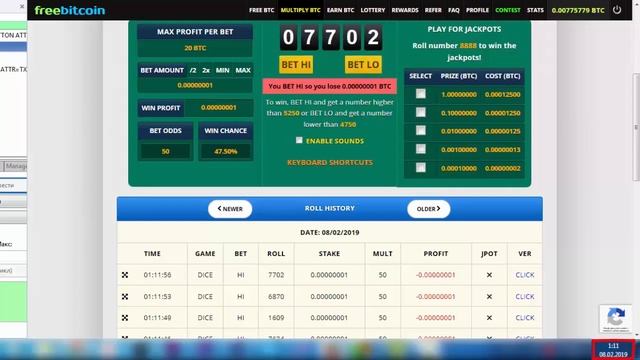Open the KEYBOARD SHORTCUTS link

tap(330, 162)
